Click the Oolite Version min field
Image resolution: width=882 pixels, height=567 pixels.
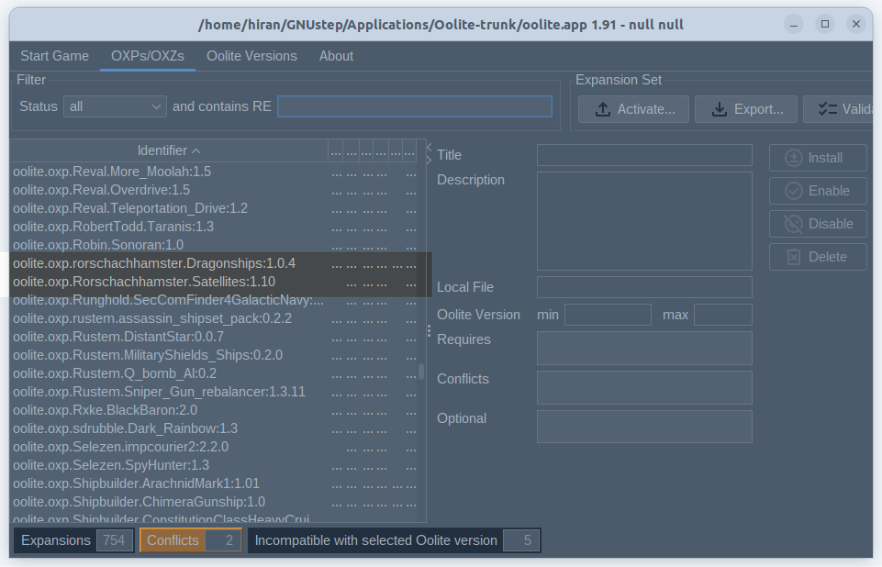tap(608, 315)
